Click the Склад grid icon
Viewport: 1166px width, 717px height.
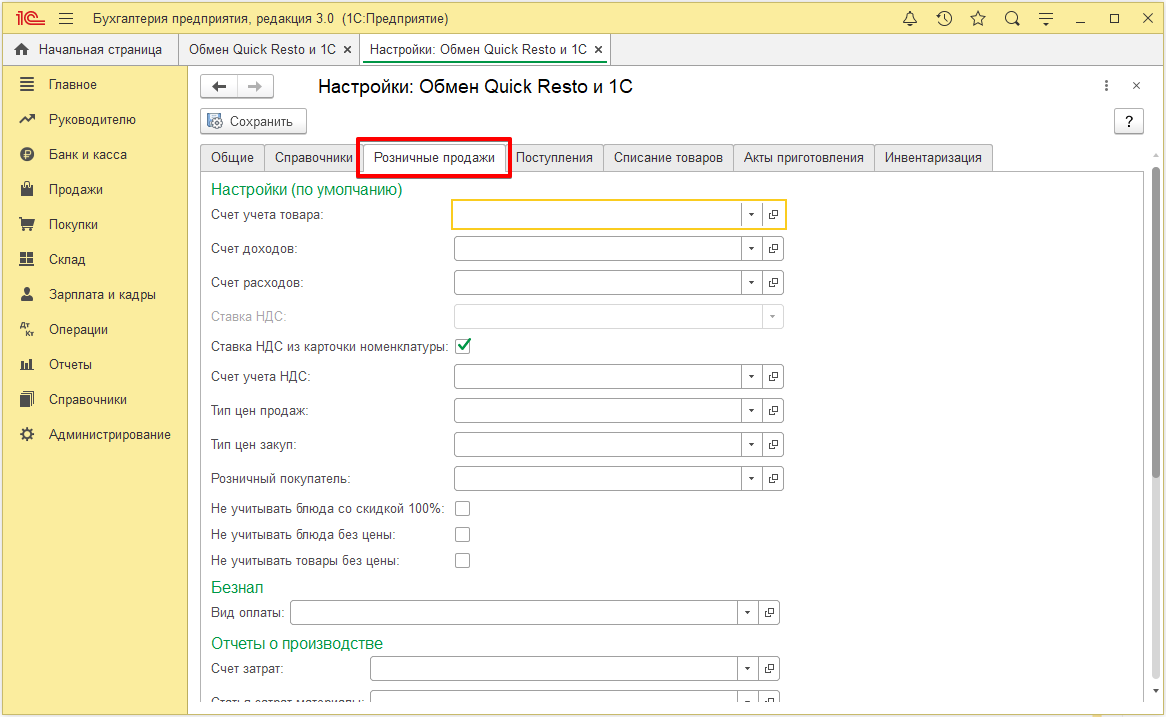pyautogui.click(x=27, y=259)
